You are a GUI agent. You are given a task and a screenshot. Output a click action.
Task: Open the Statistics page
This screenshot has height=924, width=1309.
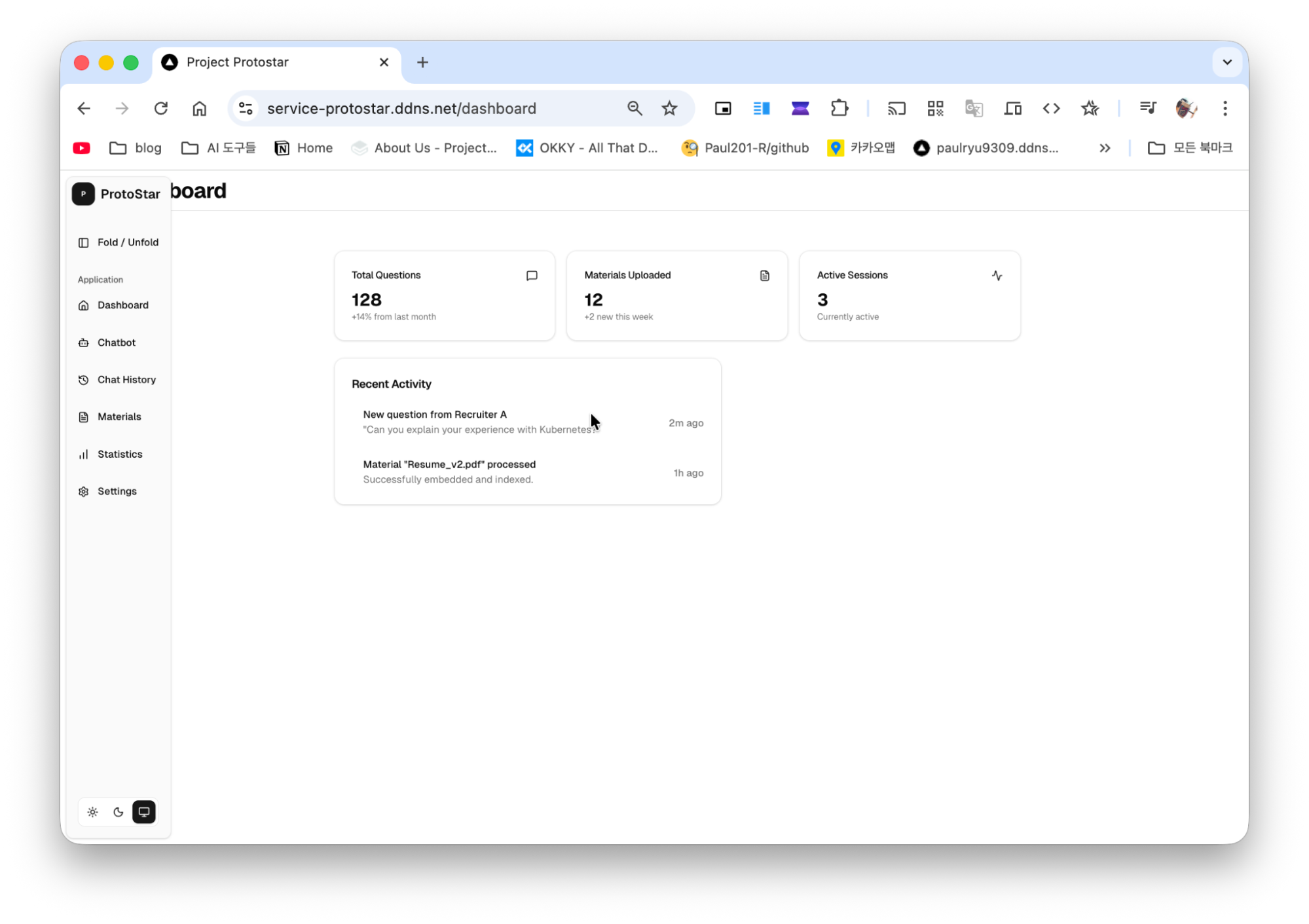coord(119,454)
